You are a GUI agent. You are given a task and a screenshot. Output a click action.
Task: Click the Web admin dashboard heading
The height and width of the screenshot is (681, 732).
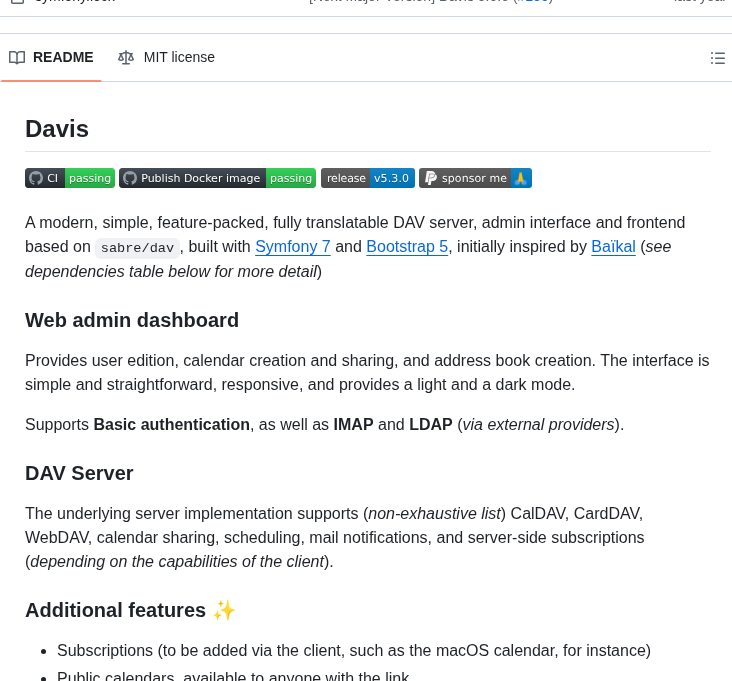tap(132, 320)
